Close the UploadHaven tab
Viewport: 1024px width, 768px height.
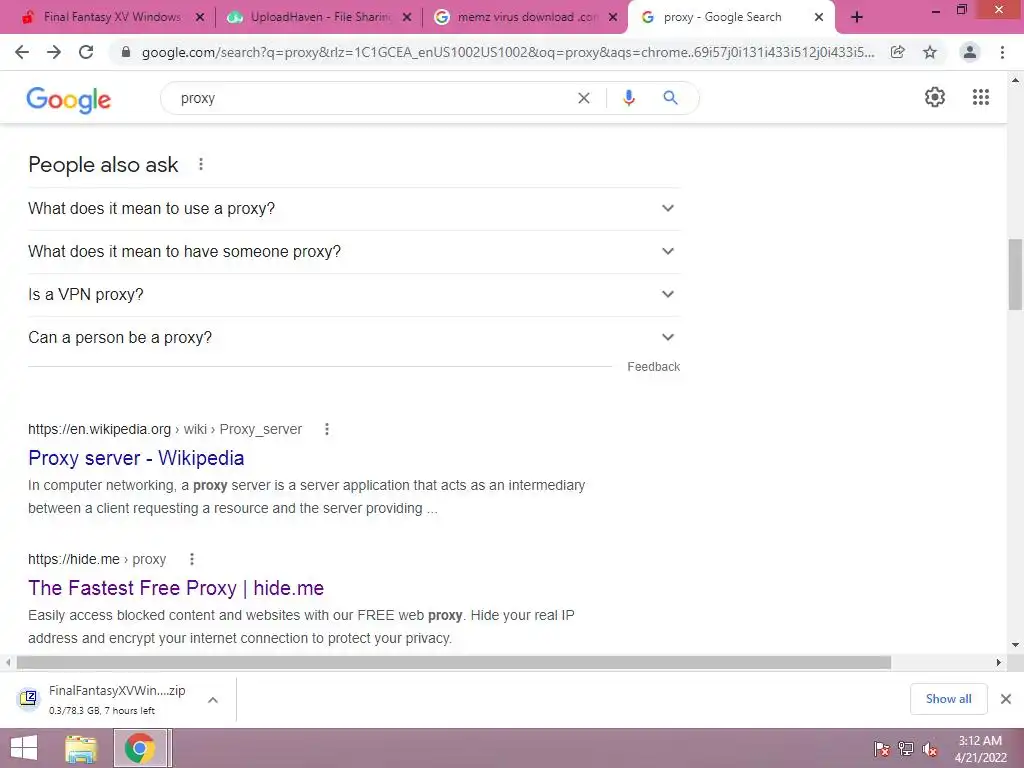407,18
